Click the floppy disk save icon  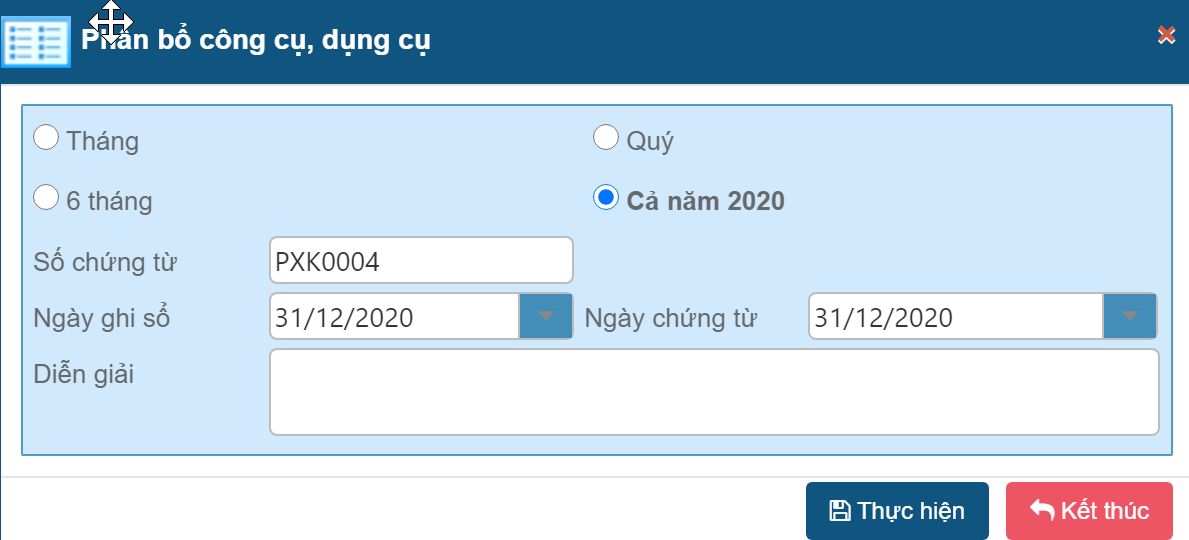tap(840, 511)
